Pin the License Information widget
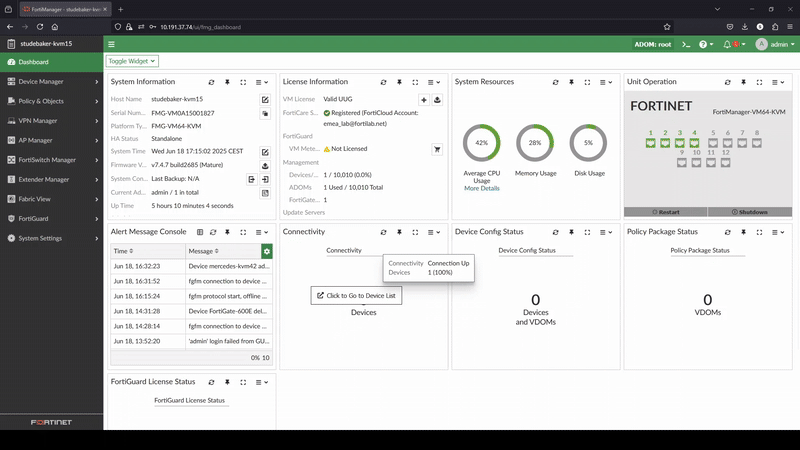800x450 pixels. point(399,82)
